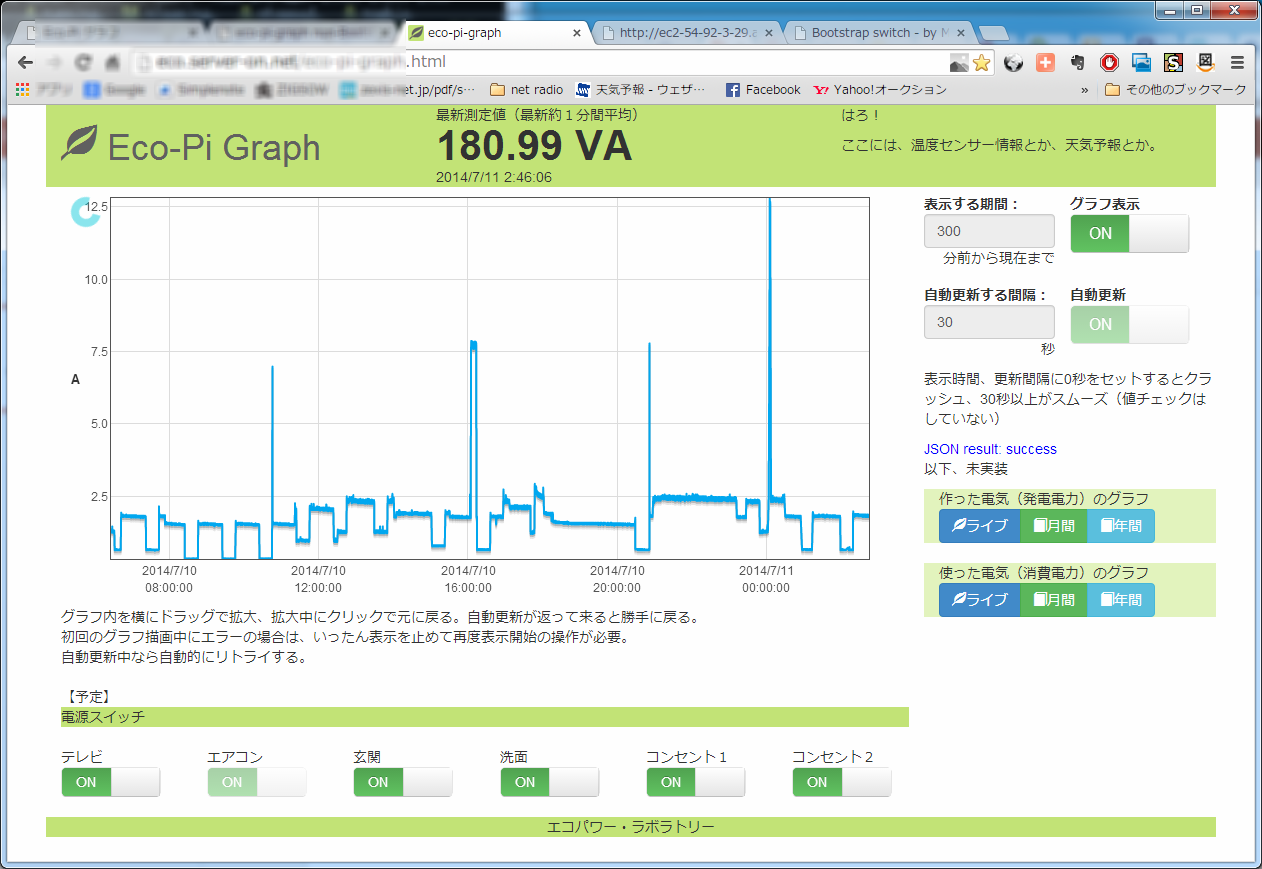Click the browser back arrow
Viewport: 1262px width, 869px height.
point(26,62)
